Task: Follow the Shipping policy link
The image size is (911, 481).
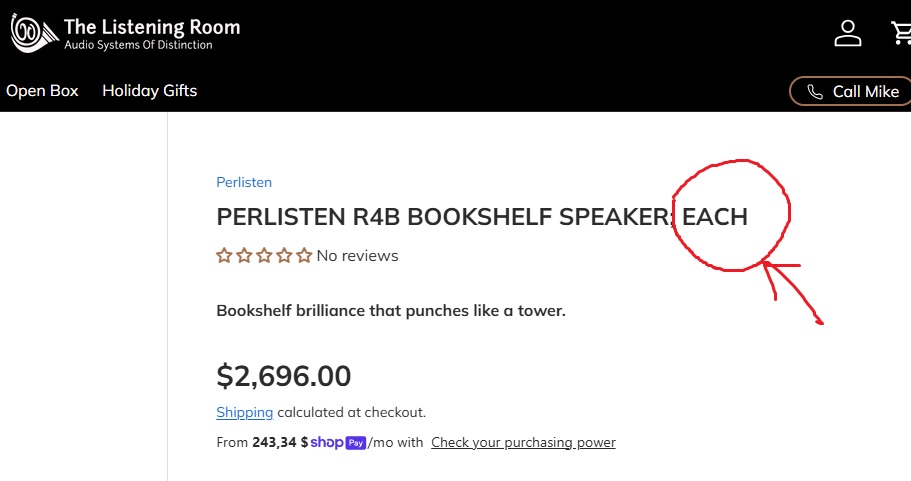Action: [245, 412]
